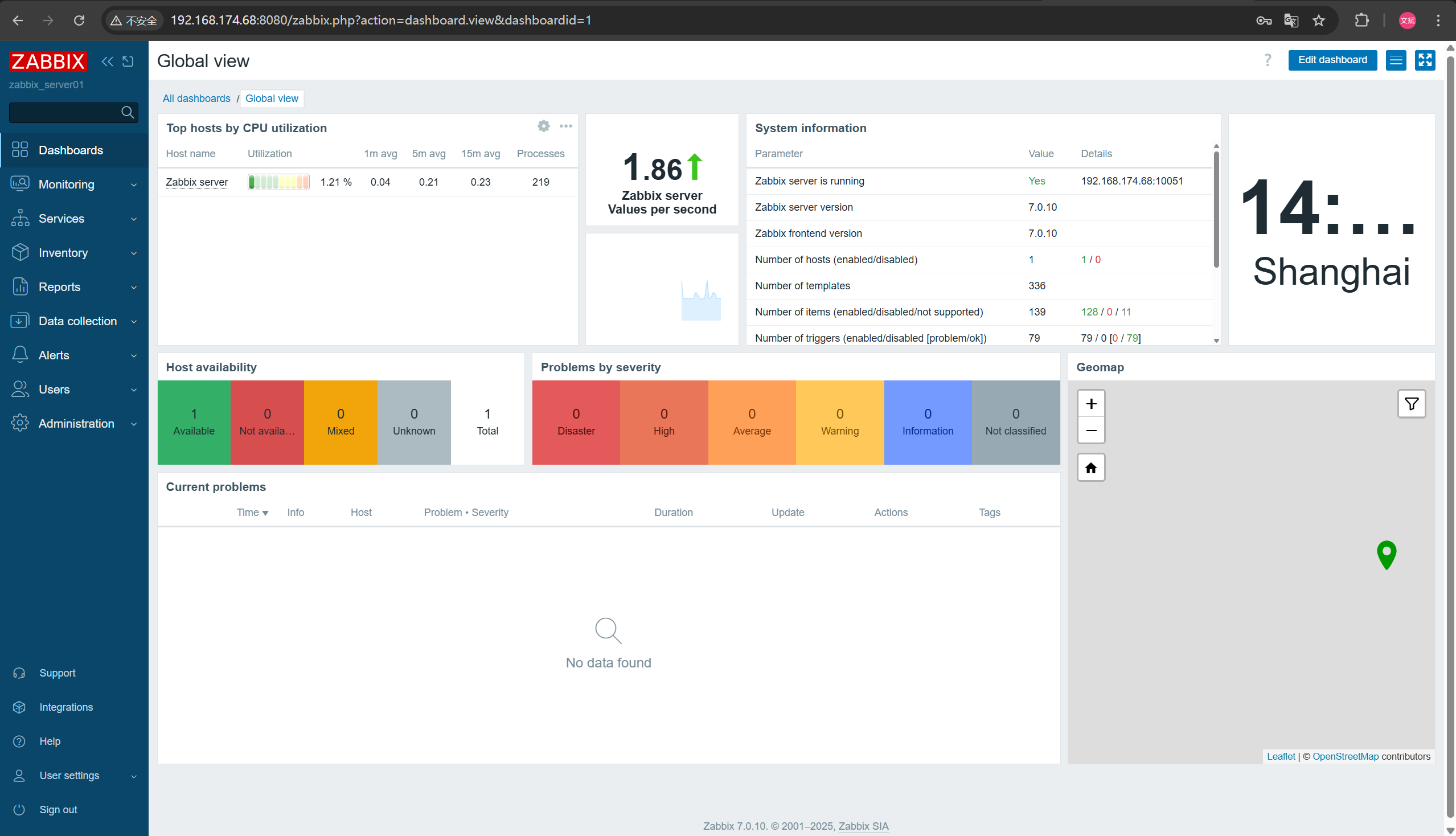Click the not-secure warning site badge
Image resolution: width=1456 pixels, height=836 pixels.
(x=134, y=20)
